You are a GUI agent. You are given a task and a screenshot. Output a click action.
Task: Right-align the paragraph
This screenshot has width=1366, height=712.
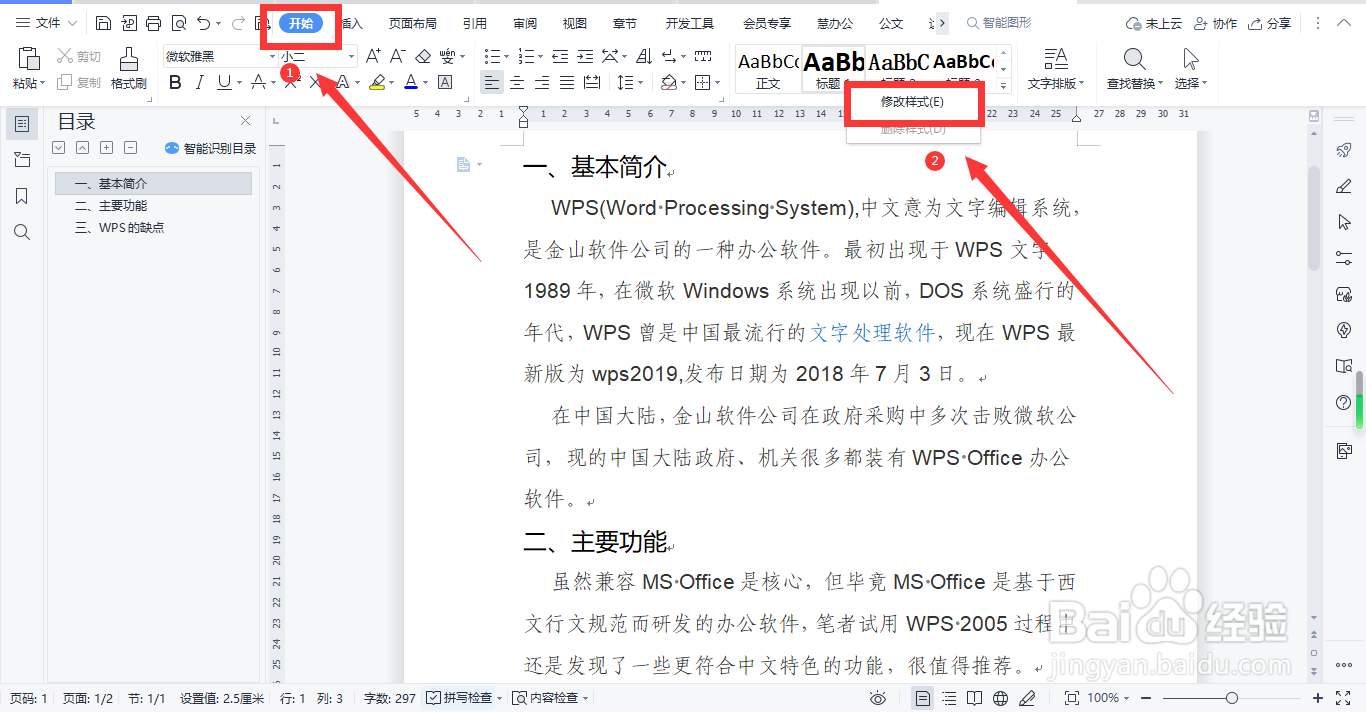(x=542, y=83)
